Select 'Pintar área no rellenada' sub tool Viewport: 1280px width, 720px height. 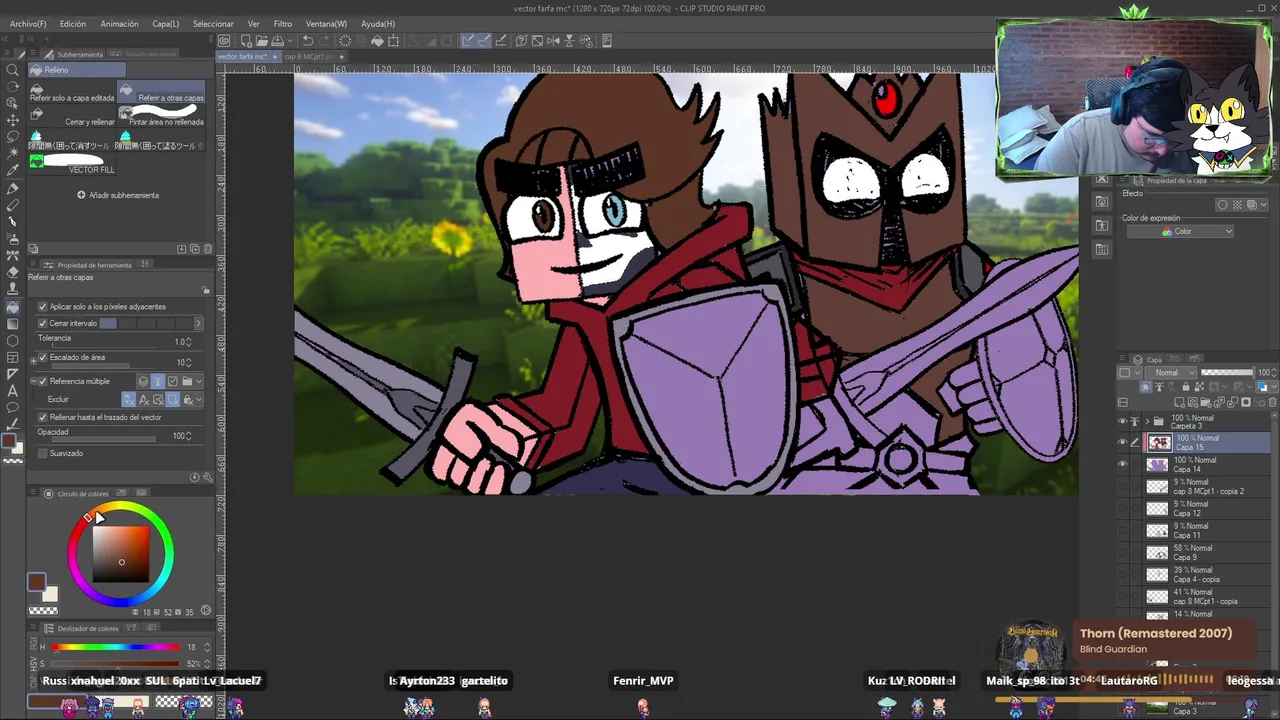pos(162,116)
